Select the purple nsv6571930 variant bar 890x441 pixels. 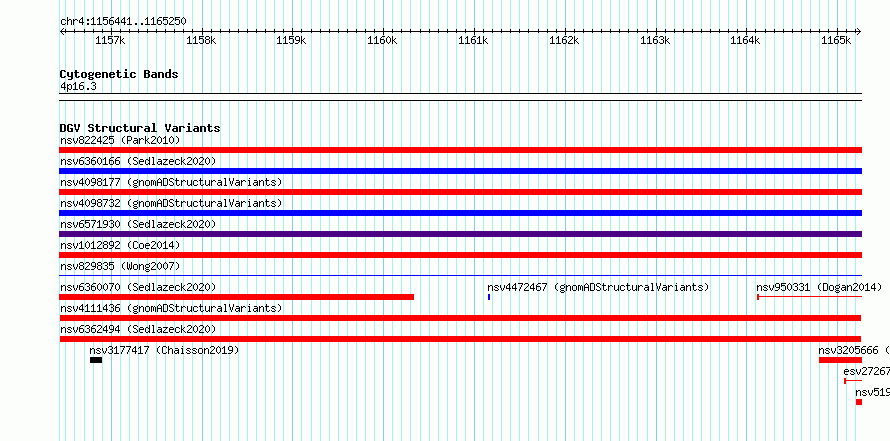pos(460,234)
